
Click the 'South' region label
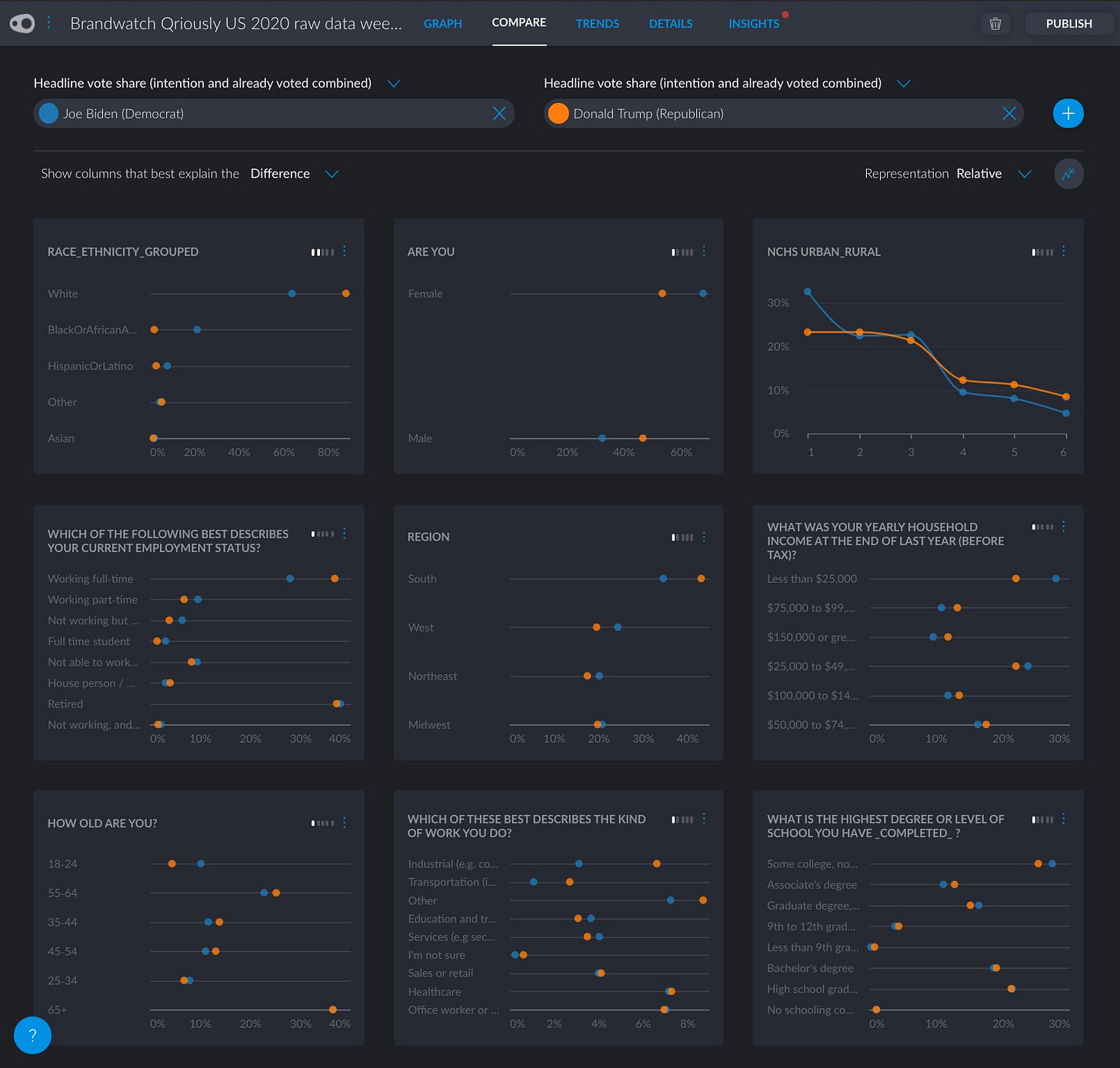422,579
